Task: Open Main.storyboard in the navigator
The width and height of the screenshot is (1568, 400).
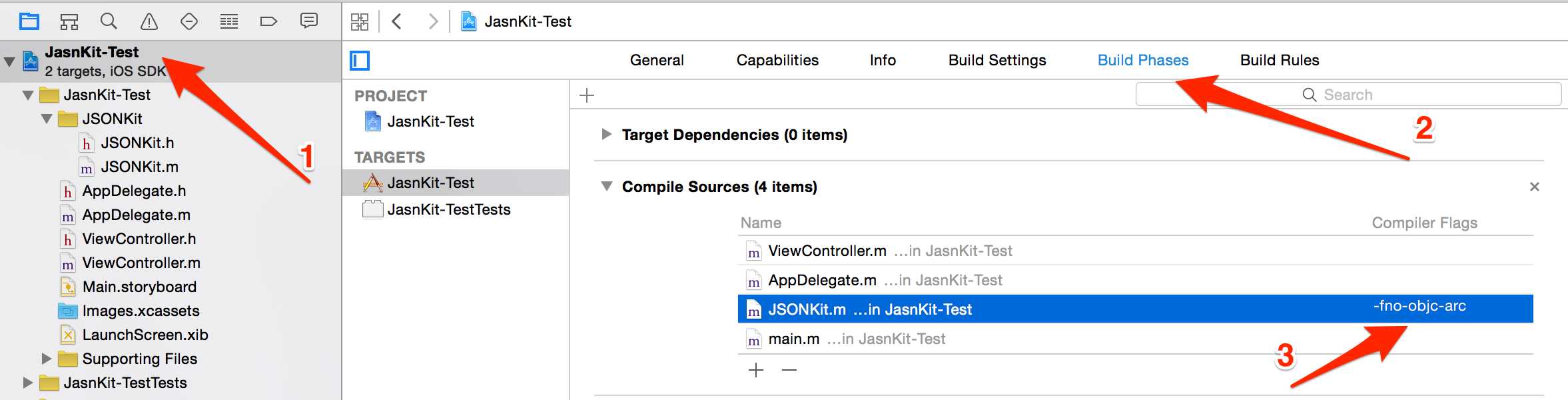Action: click(x=139, y=287)
